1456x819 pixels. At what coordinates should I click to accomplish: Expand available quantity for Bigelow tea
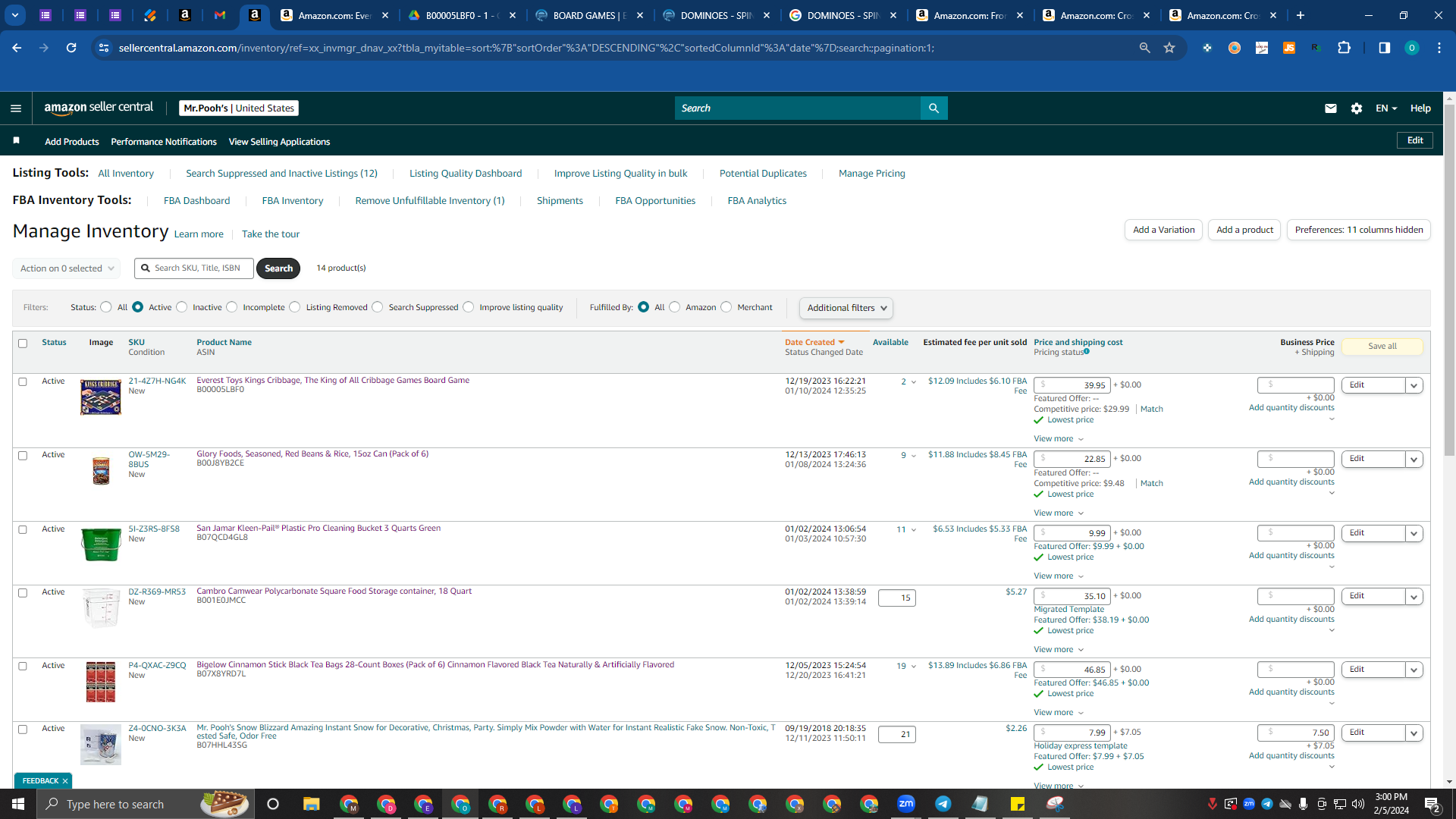(x=913, y=667)
